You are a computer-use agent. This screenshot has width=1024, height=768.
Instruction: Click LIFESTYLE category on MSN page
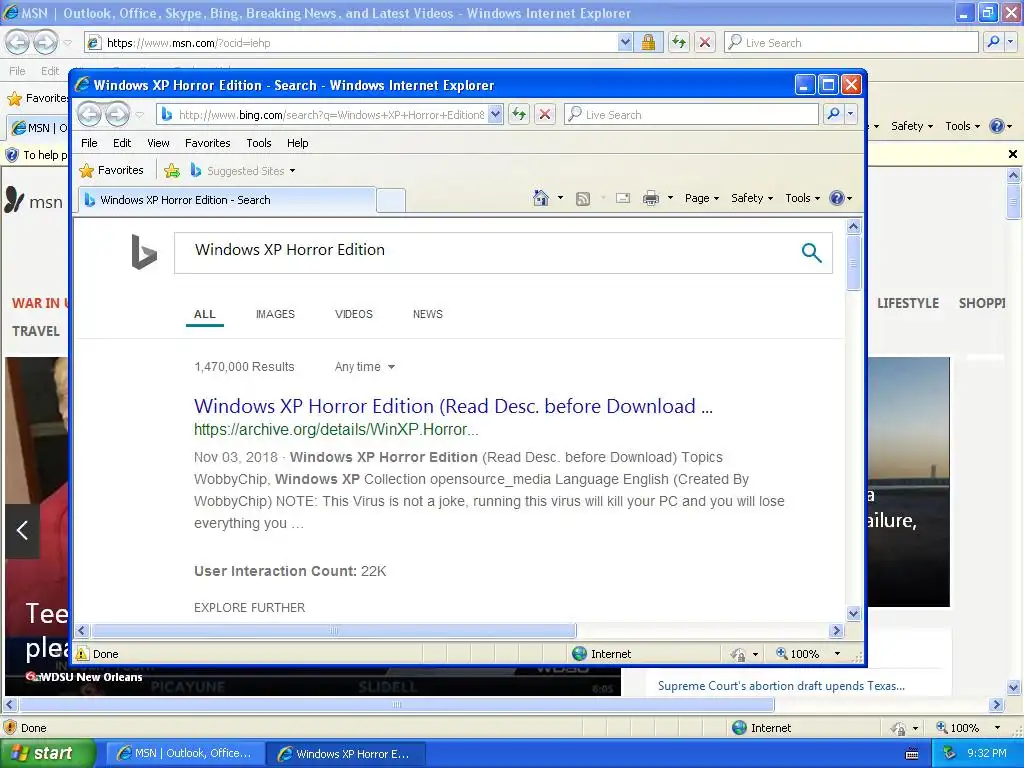[908, 303]
